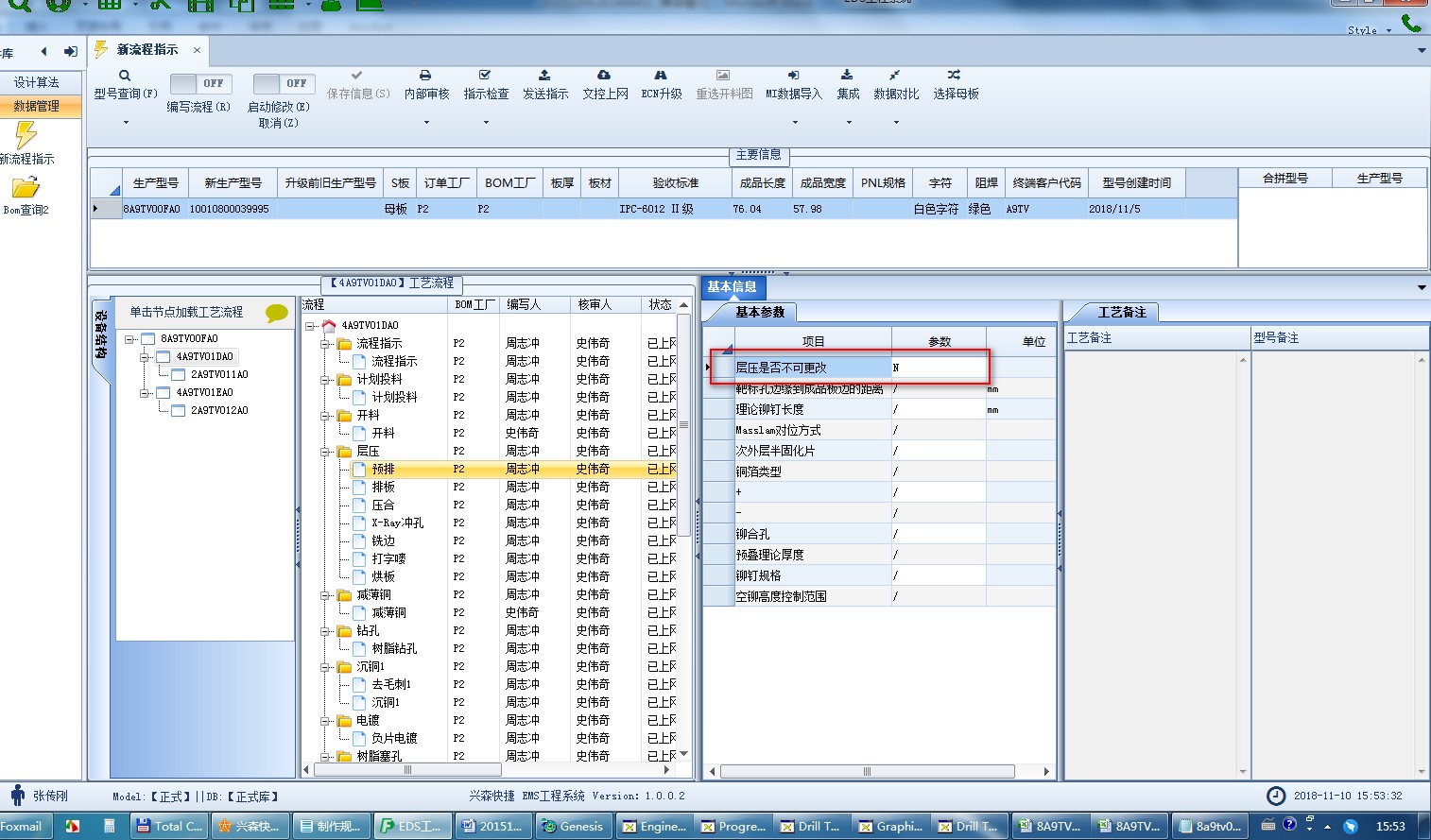Open Bom查询2 folder icon in sidebar
This screenshot has width=1431, height=840.
pyautogui.click(x=26, y=187)
